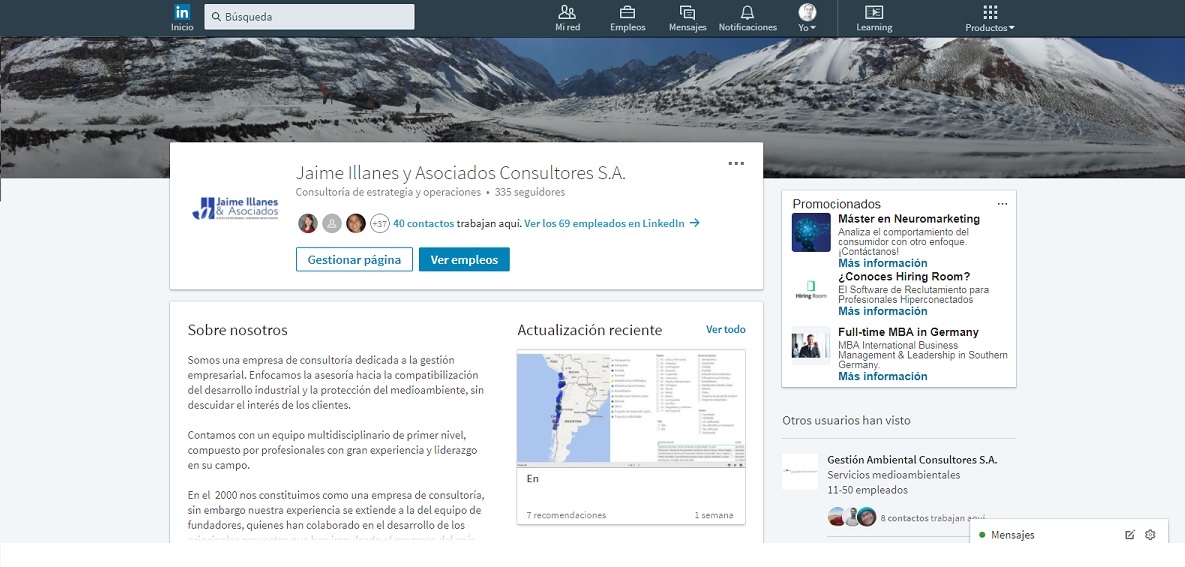The image size is (1185, 567).
Task: Open Gestión Ambiental Consultores S.A. company link
Action: coord(912,460)
